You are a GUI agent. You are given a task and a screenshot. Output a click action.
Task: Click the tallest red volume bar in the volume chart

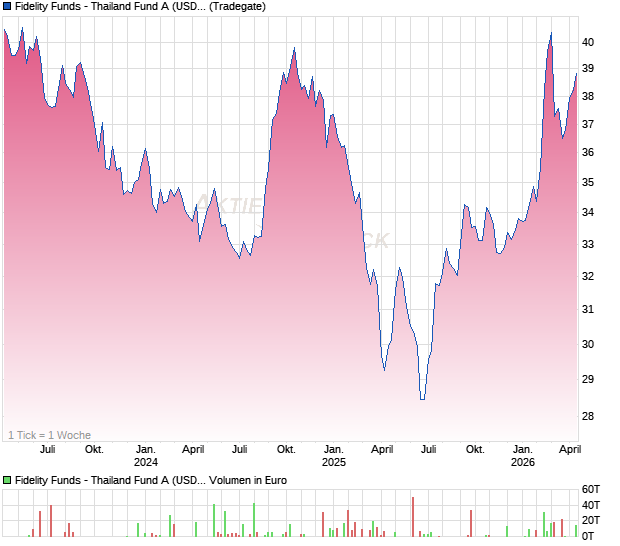(x=411, y=514)
